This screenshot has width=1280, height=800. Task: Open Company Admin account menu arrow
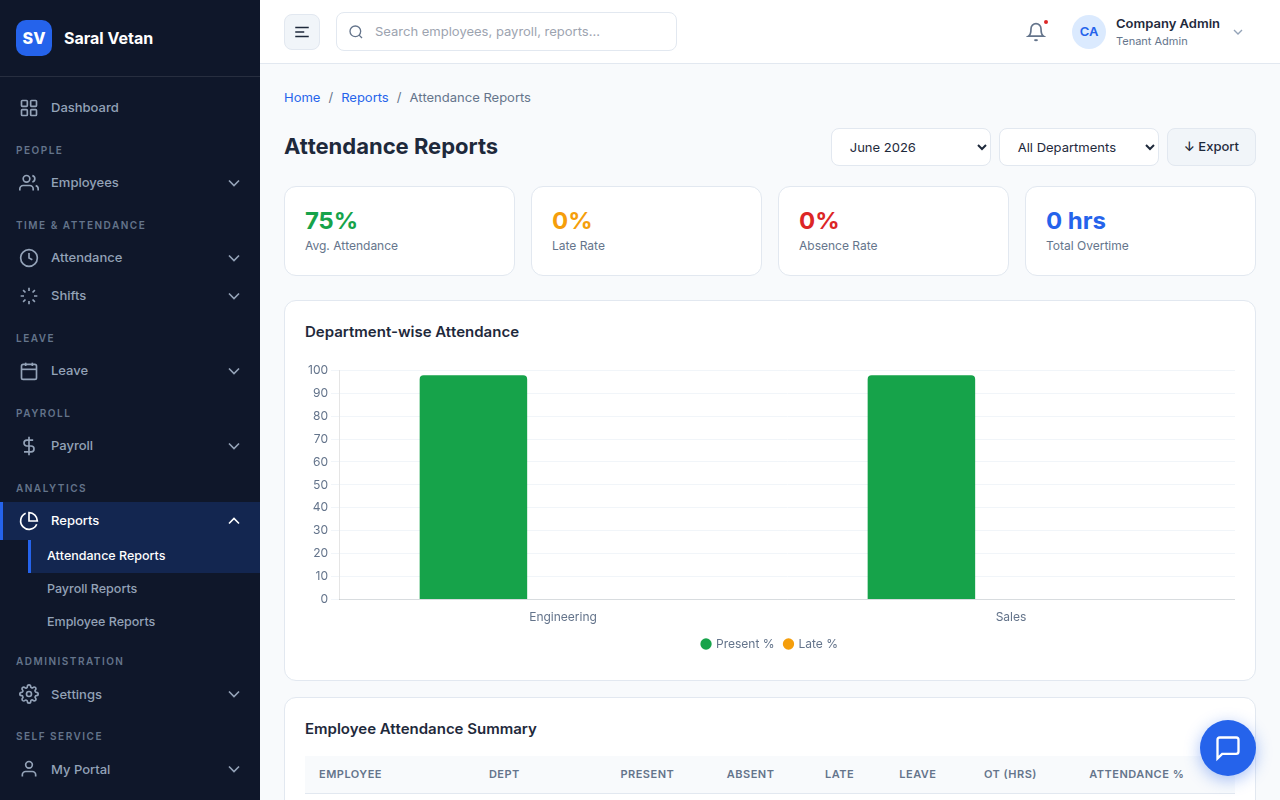[1238, 32]
